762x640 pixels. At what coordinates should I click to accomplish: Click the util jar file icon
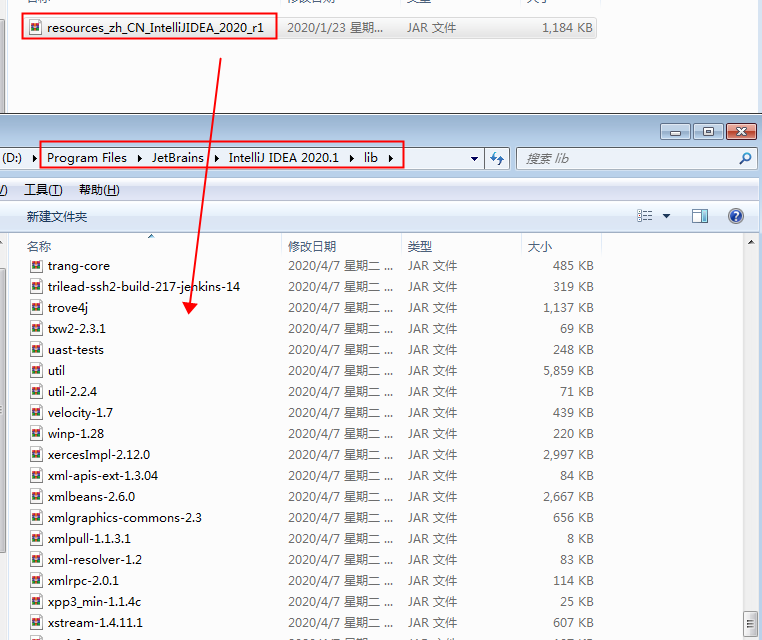[x=36, y=370]
